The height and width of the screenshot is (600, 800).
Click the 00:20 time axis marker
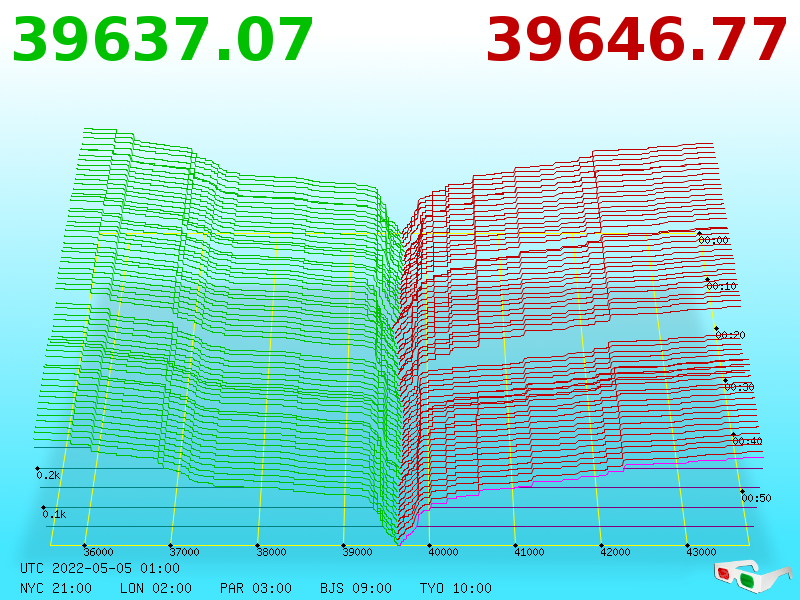click(731, 335)
